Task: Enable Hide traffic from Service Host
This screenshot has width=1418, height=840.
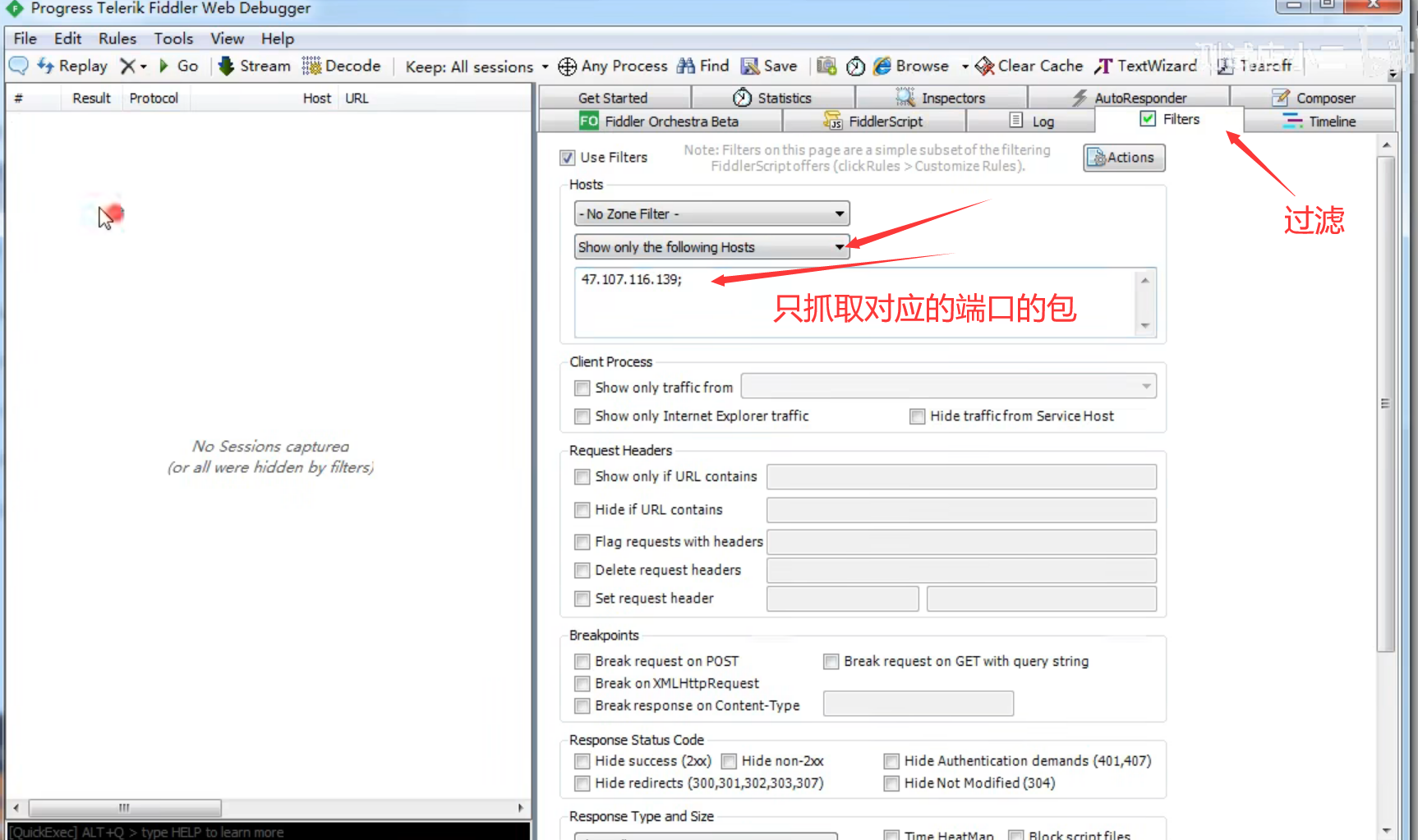Action: 917,416
